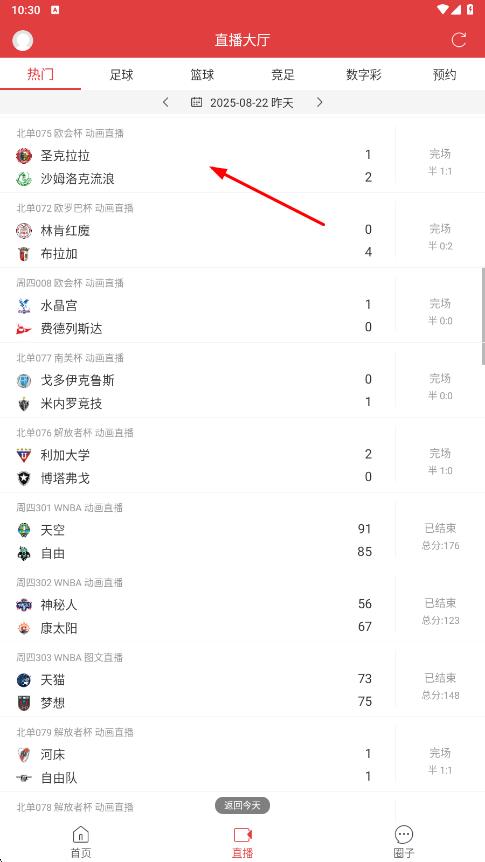Screen dimensions: 485x862
Task: Click the vertical scrollbar on right edge
Action: coord(483,316)
